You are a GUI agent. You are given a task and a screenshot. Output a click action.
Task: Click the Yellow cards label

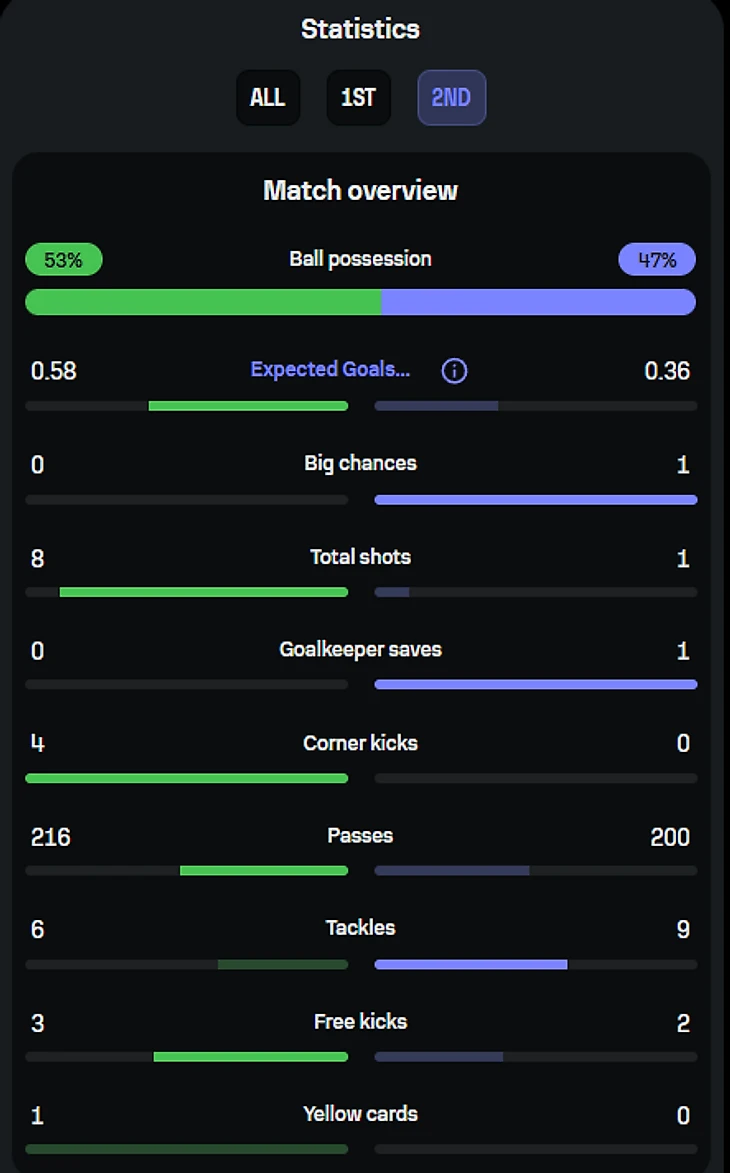point(360,1114)
